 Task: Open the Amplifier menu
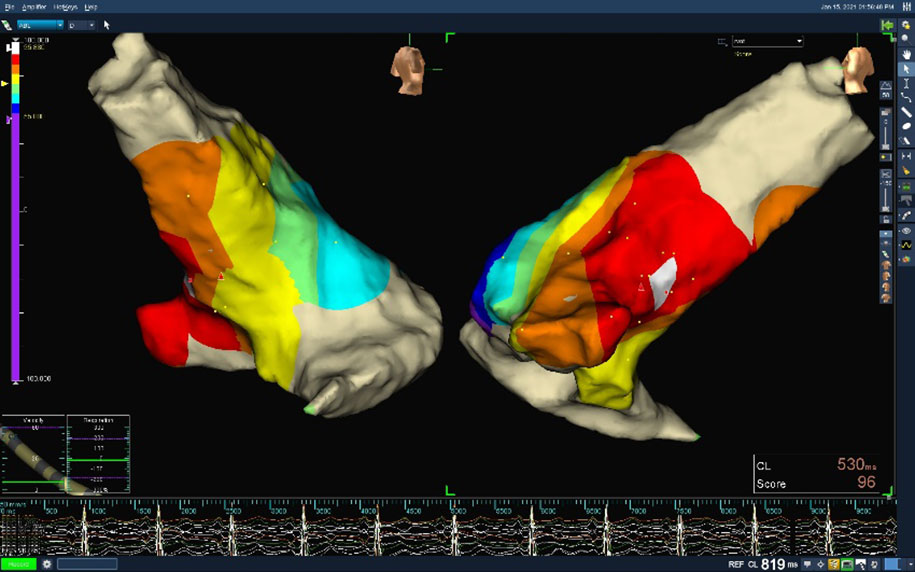click(x=36, y=6)
